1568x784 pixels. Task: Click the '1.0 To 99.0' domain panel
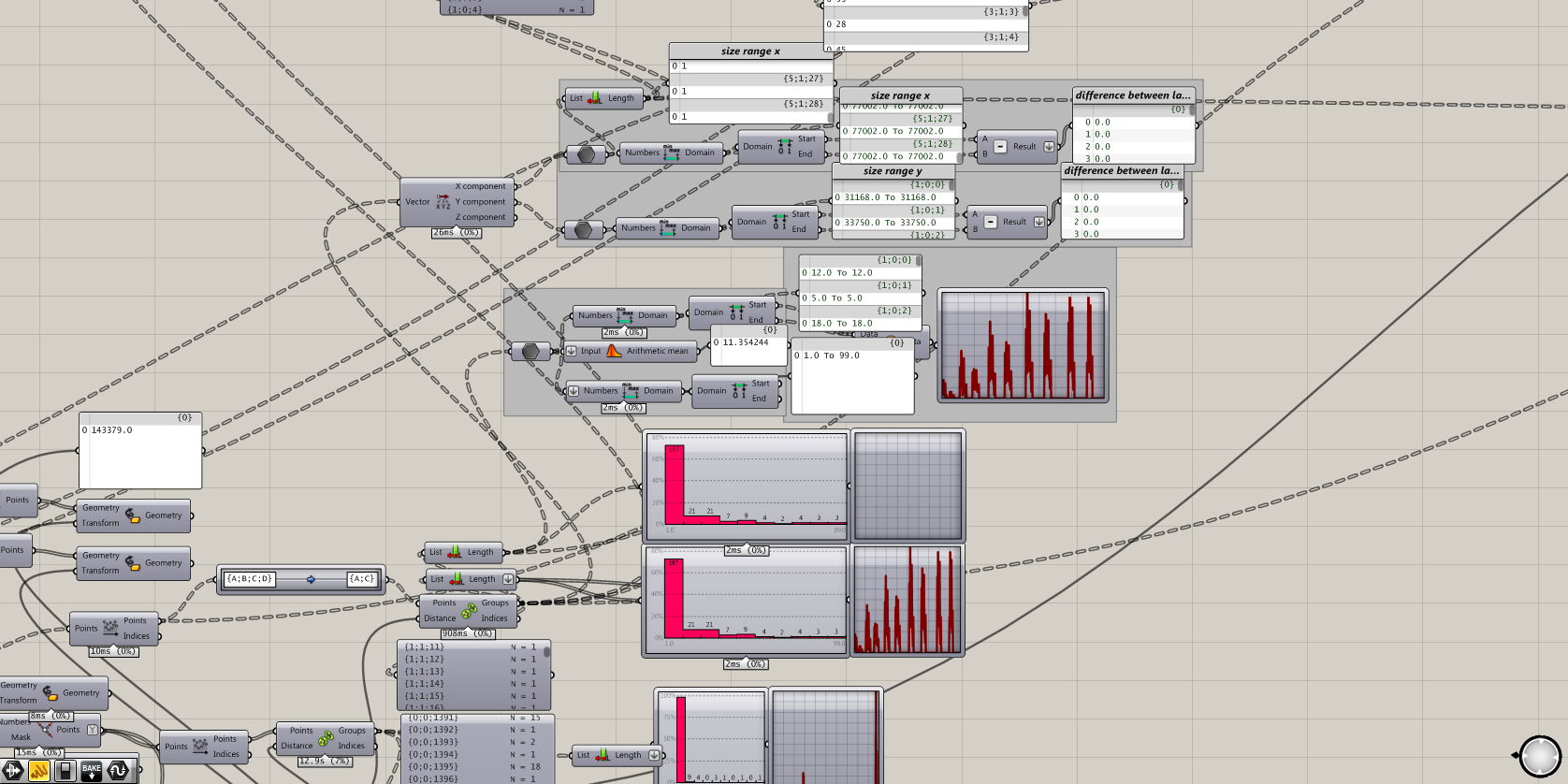(852, 375)
